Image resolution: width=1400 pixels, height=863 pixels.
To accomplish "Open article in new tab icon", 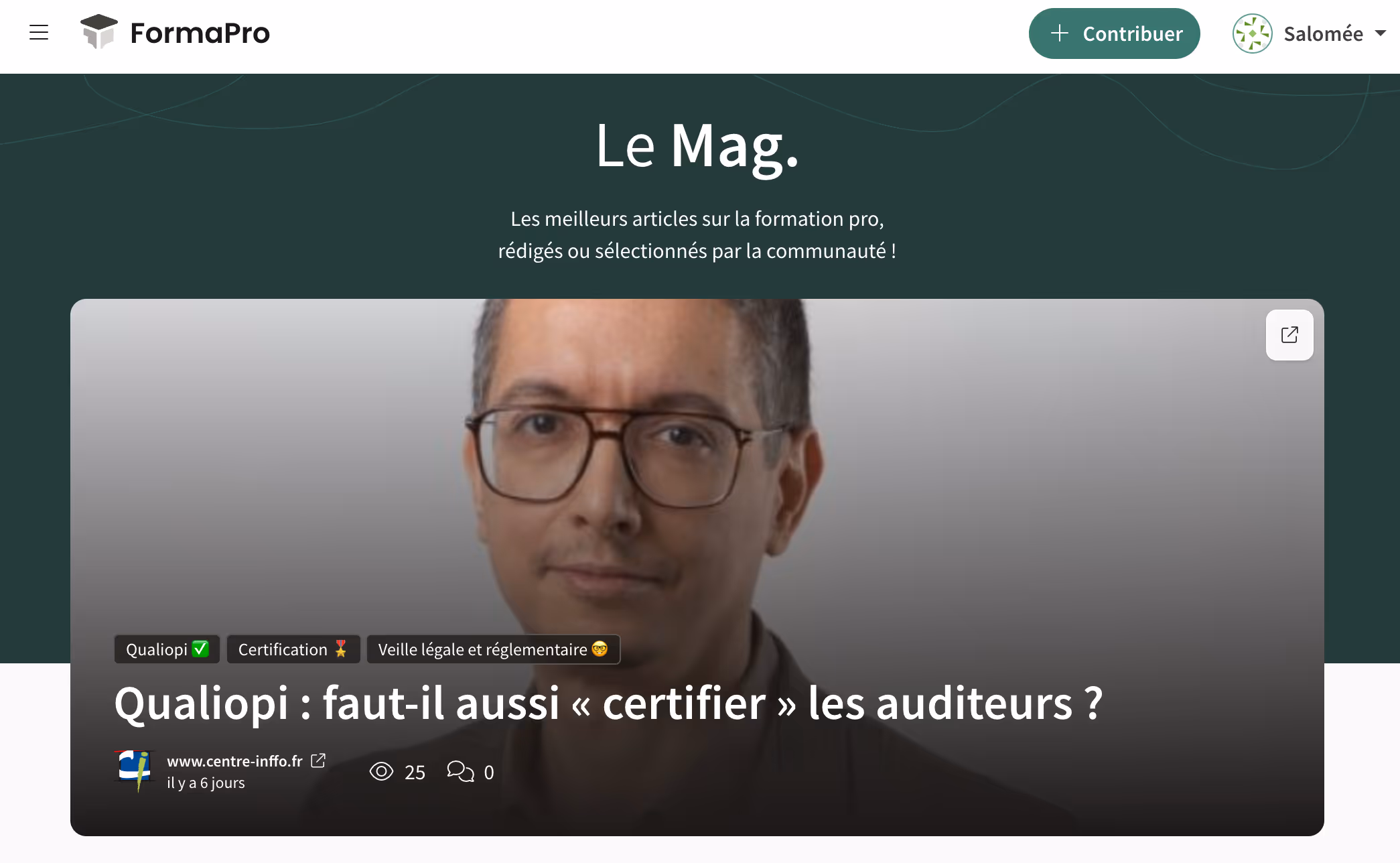I will click(x=1289, y=335).
